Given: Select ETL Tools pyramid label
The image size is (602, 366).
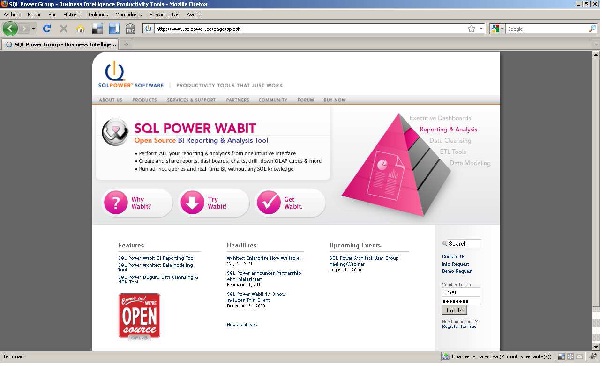Looking at the screenshot, I should click(x=453, y=152).
